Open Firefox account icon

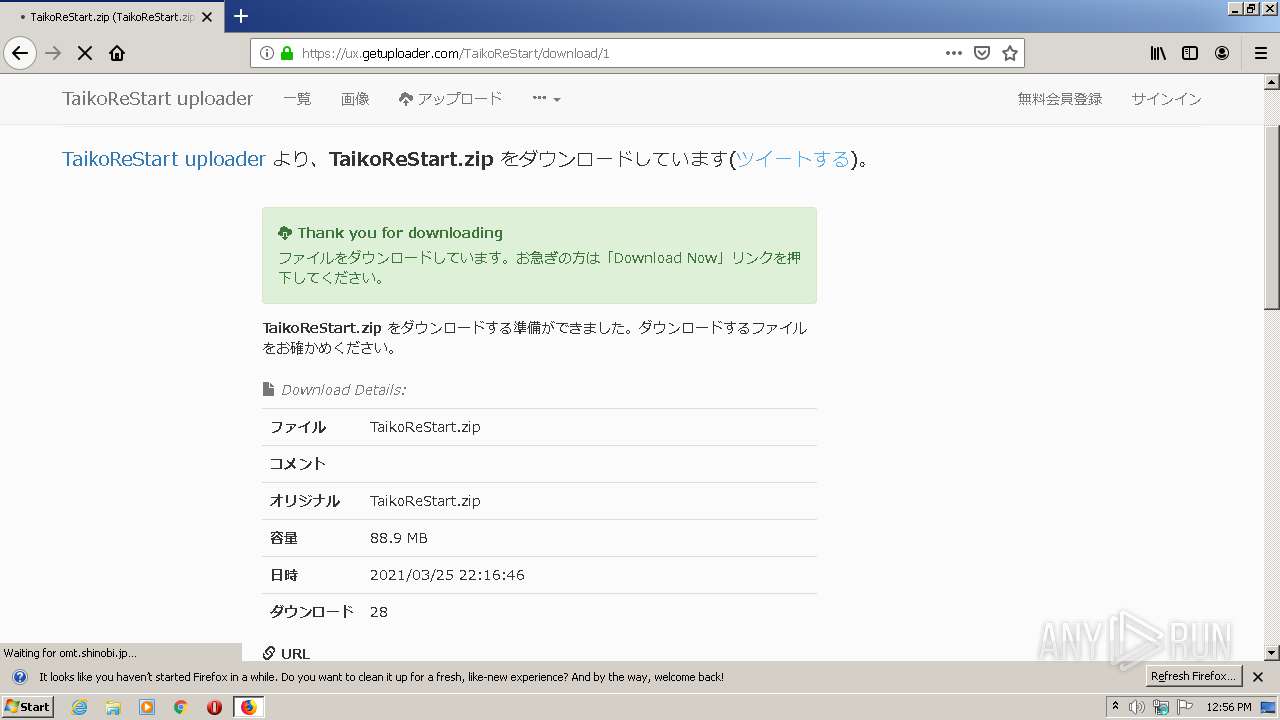[1222, 53]
